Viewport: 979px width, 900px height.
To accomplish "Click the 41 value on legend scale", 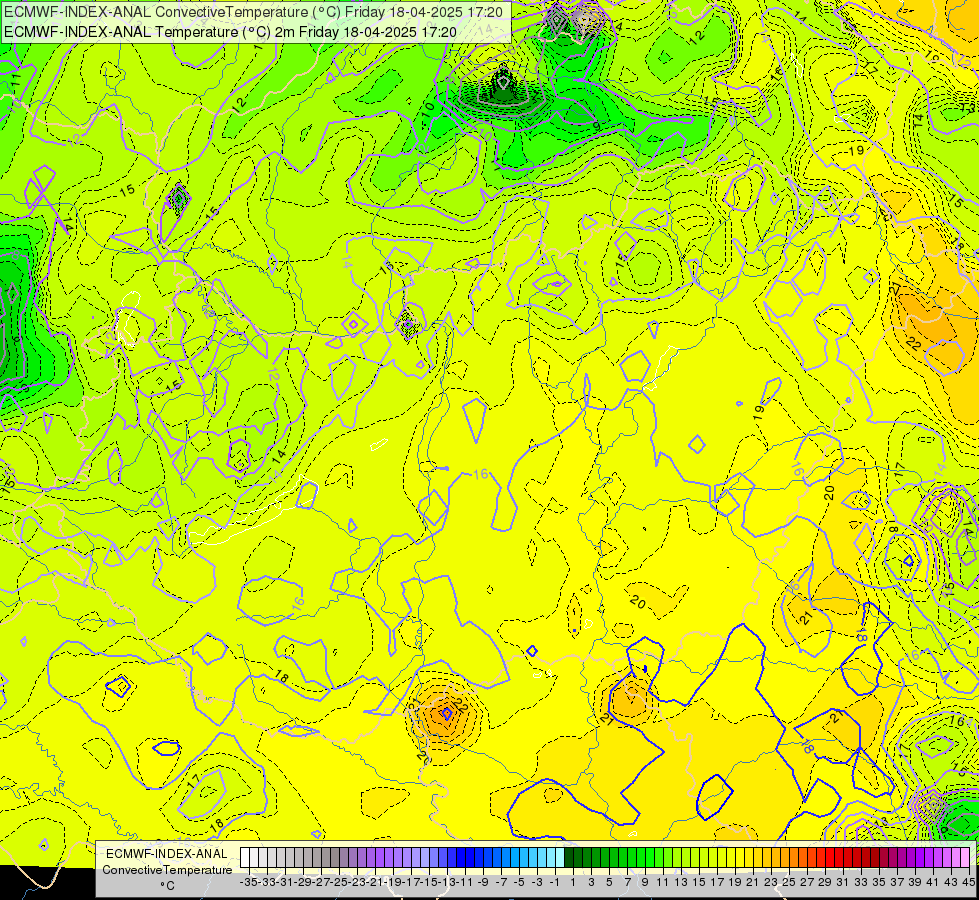I will (x=933, y=882).
